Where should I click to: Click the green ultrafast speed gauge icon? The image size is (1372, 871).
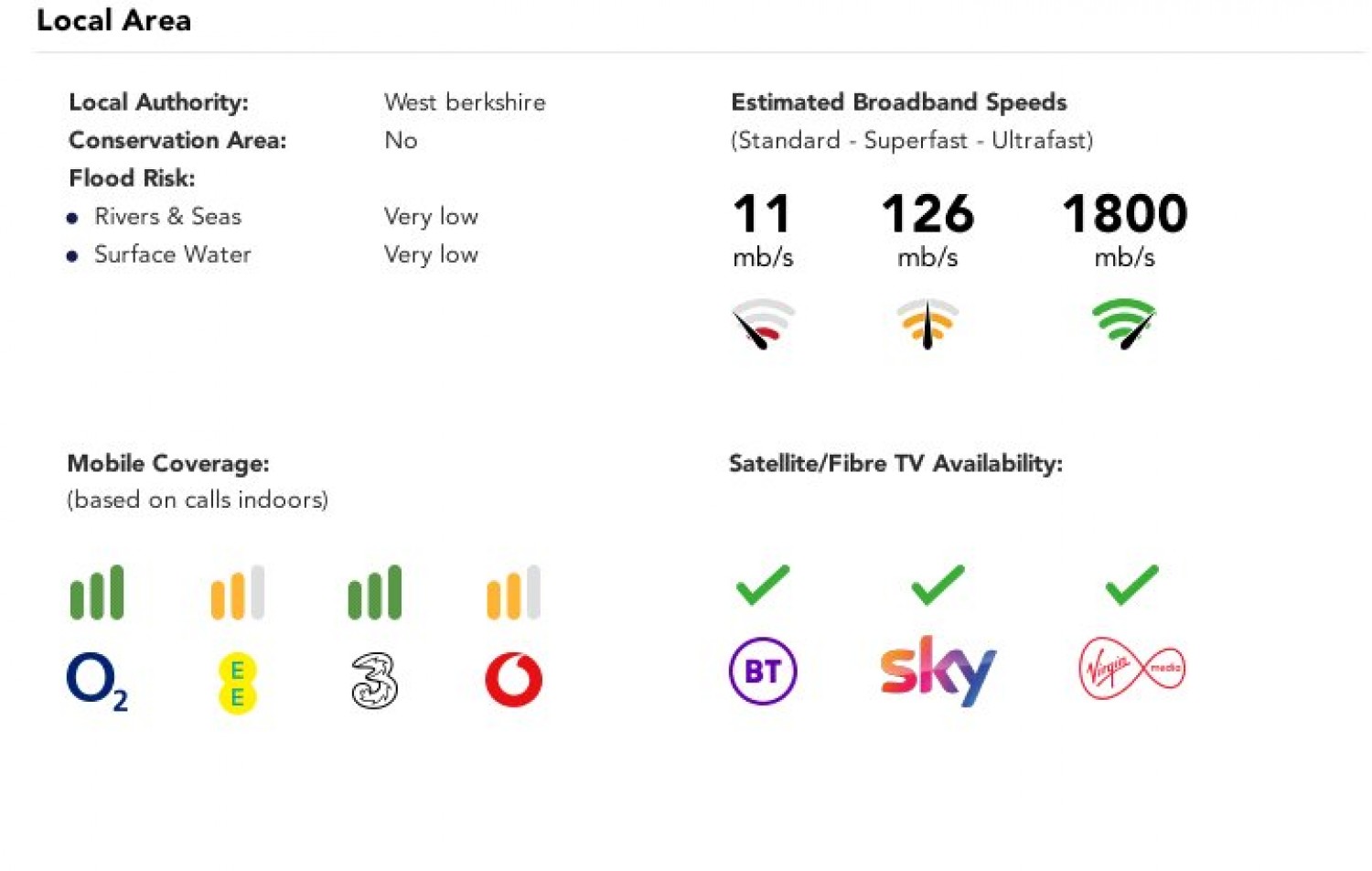click(x=1124, y=324)
